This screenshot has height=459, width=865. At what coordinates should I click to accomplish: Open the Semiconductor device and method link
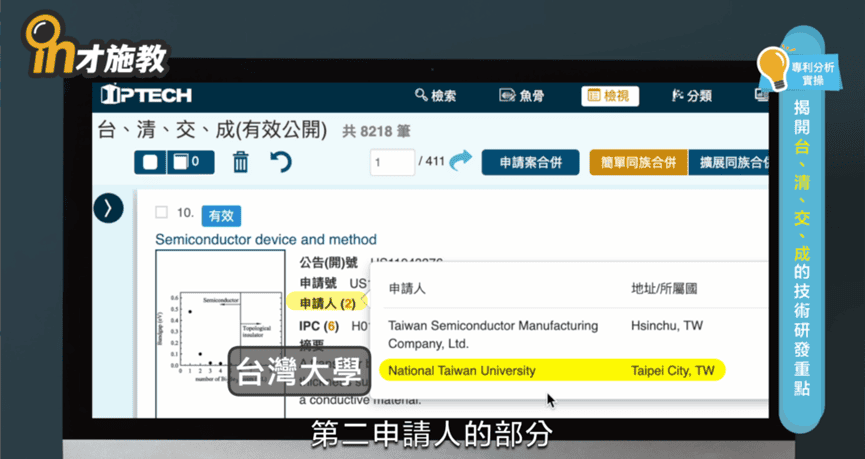266,239
